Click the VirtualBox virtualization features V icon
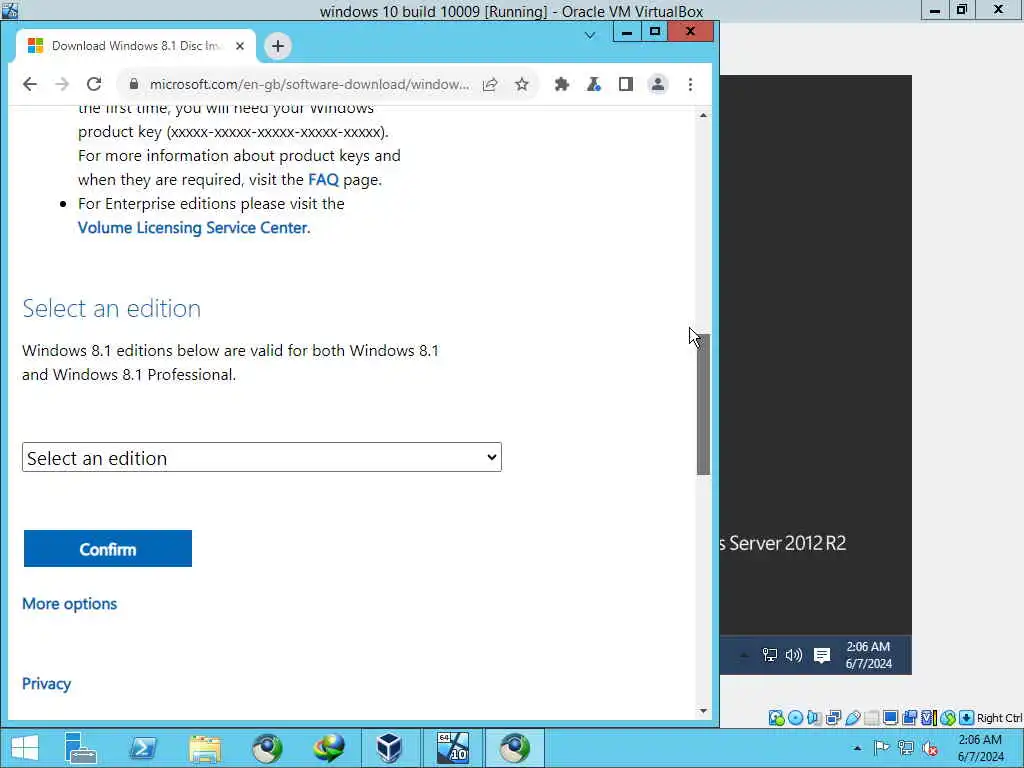The width and height of the screenshot is (1024, 768). [929, 718]
